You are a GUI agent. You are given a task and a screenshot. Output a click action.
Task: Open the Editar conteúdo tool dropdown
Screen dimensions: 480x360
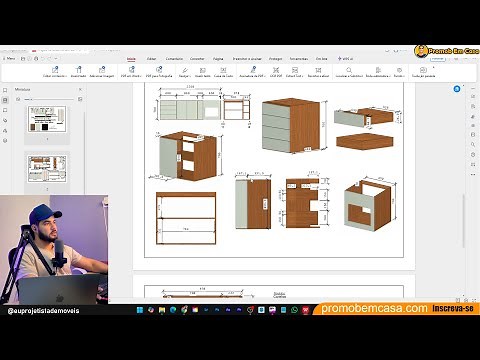55,72
